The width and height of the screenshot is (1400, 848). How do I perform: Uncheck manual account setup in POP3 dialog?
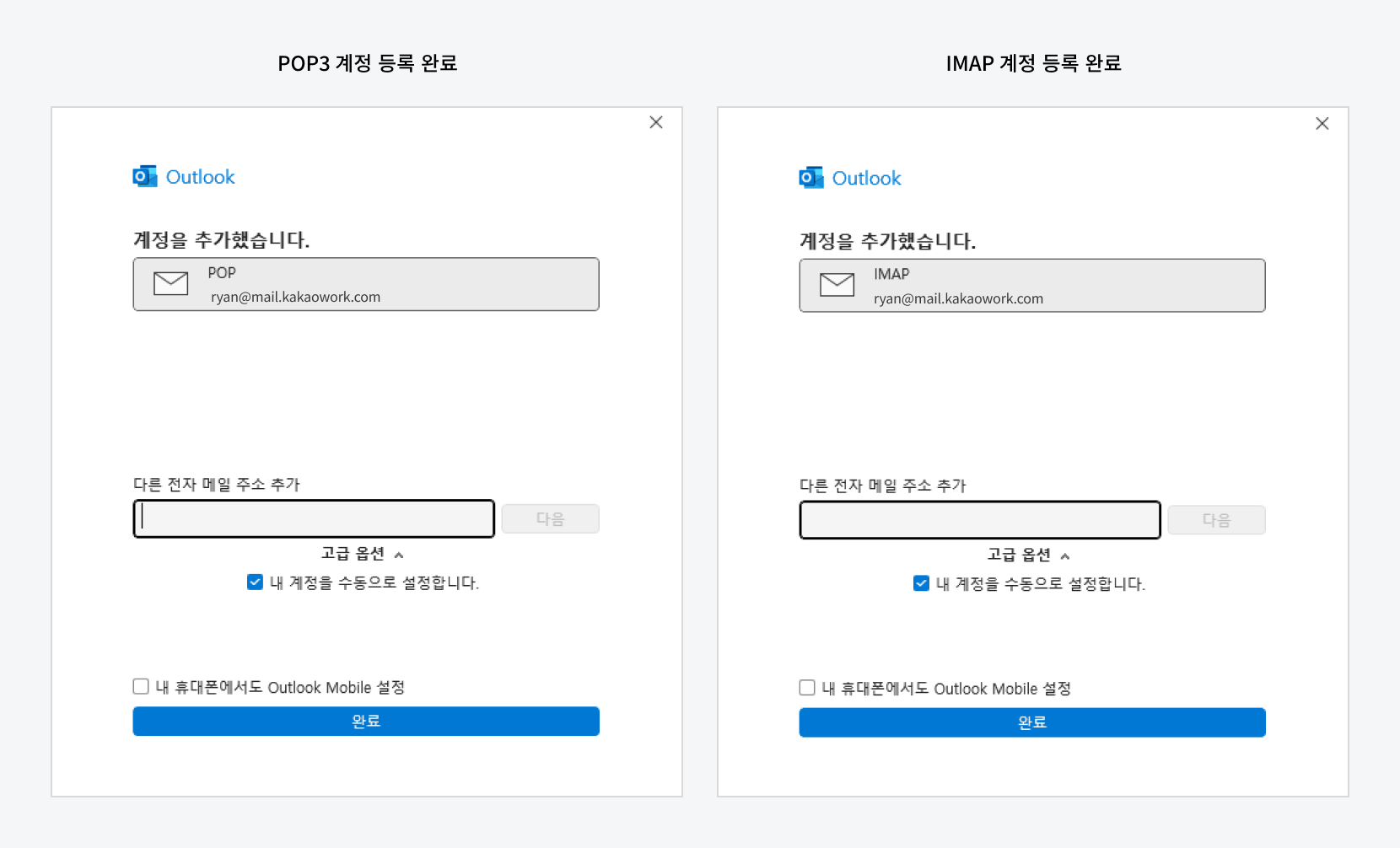pyautogui.click(x=255, y=582)
